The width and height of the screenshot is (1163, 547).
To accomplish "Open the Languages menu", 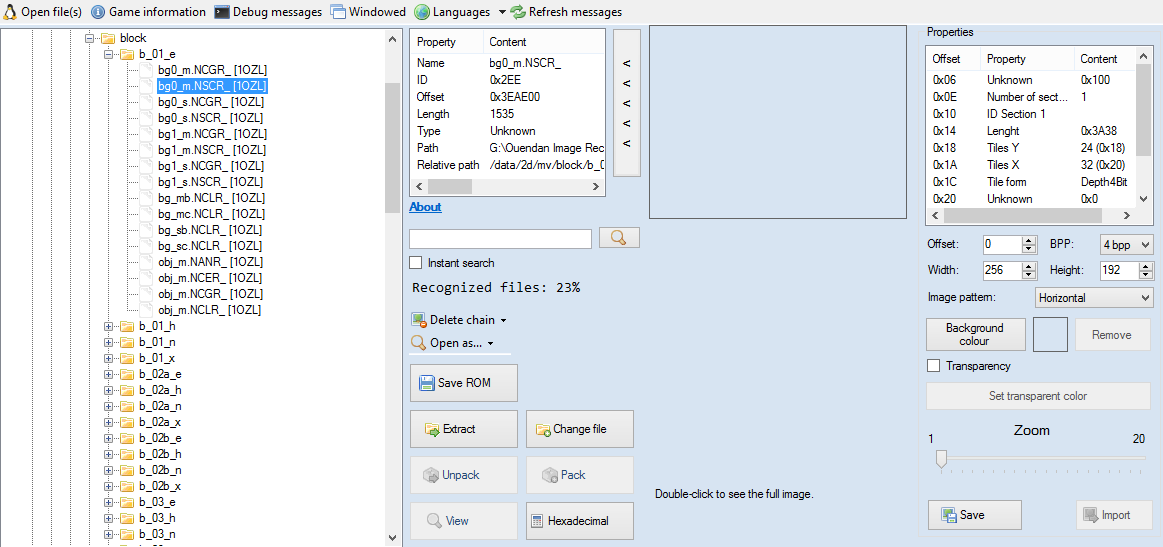I will pyautogui.click(x=459, y=12).
